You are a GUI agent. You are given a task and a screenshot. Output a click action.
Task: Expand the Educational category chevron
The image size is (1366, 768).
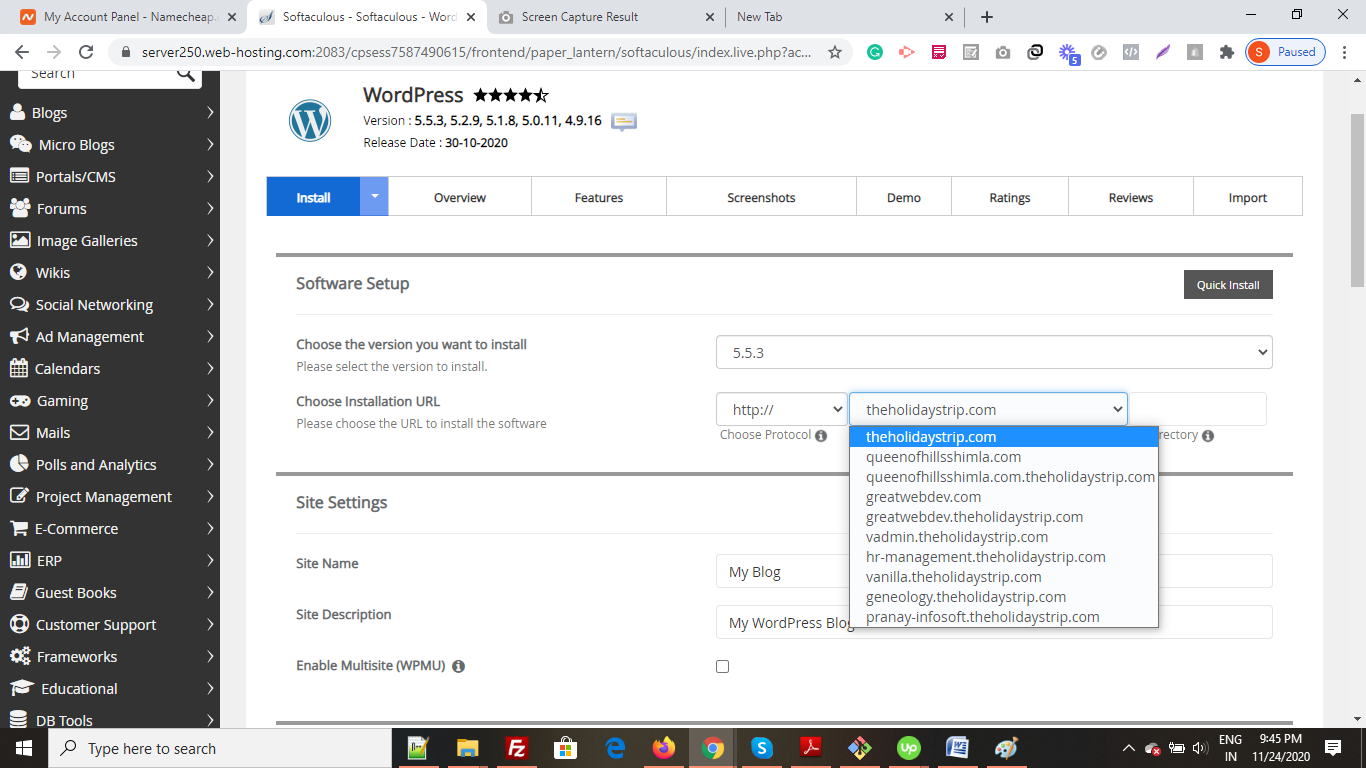click(210, 689)
